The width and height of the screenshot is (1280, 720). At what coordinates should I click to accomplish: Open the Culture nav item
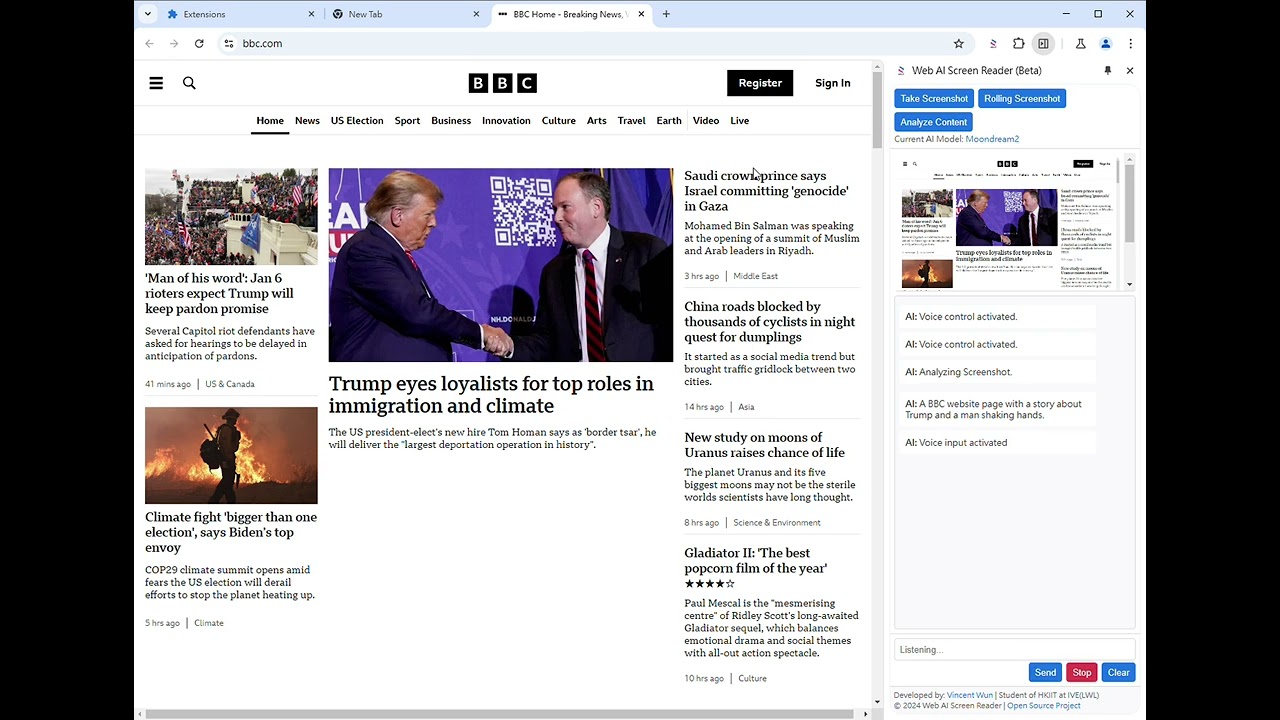559,120
